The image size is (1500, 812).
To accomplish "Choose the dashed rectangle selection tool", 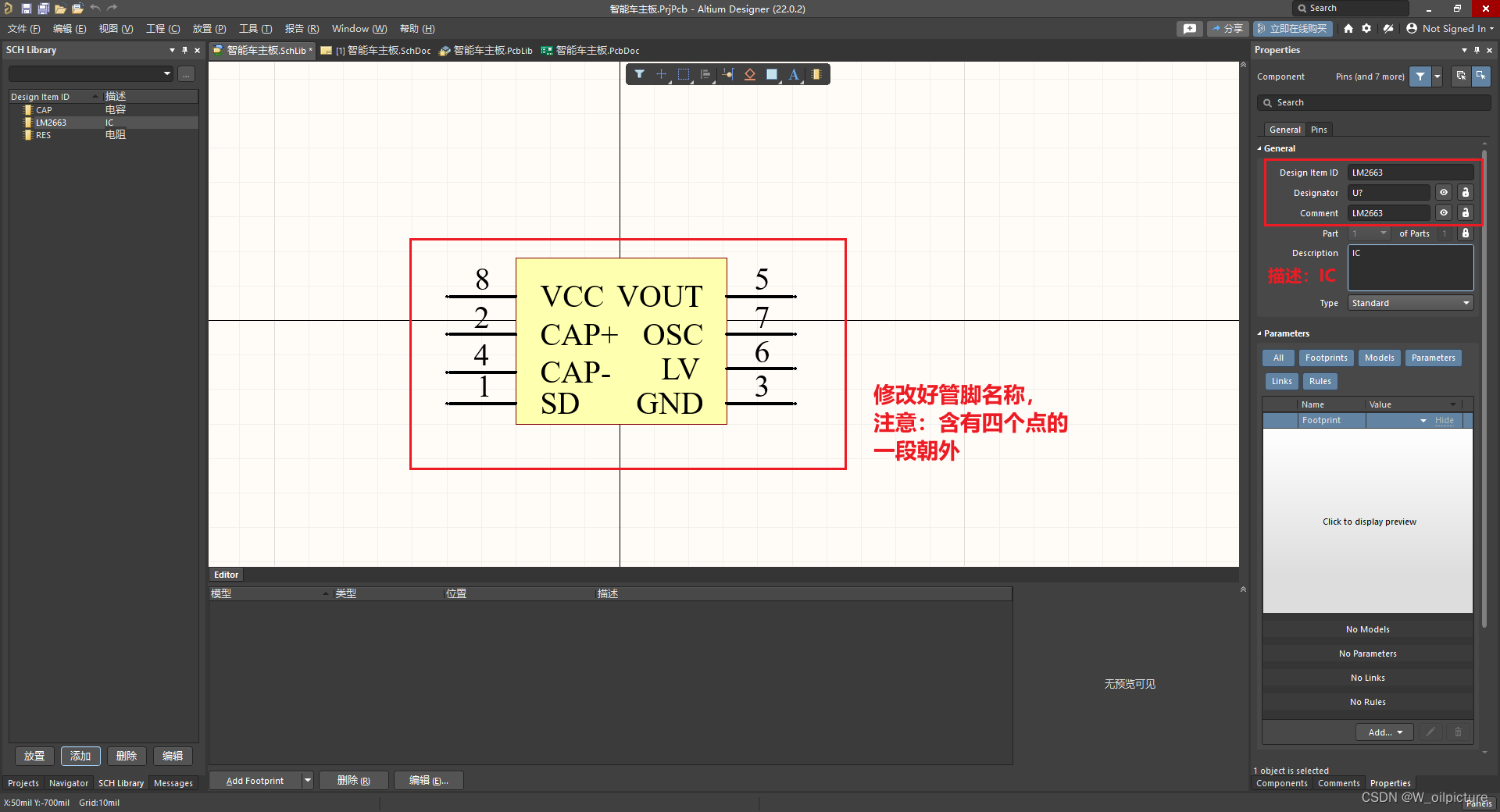I will click(684, 74).
